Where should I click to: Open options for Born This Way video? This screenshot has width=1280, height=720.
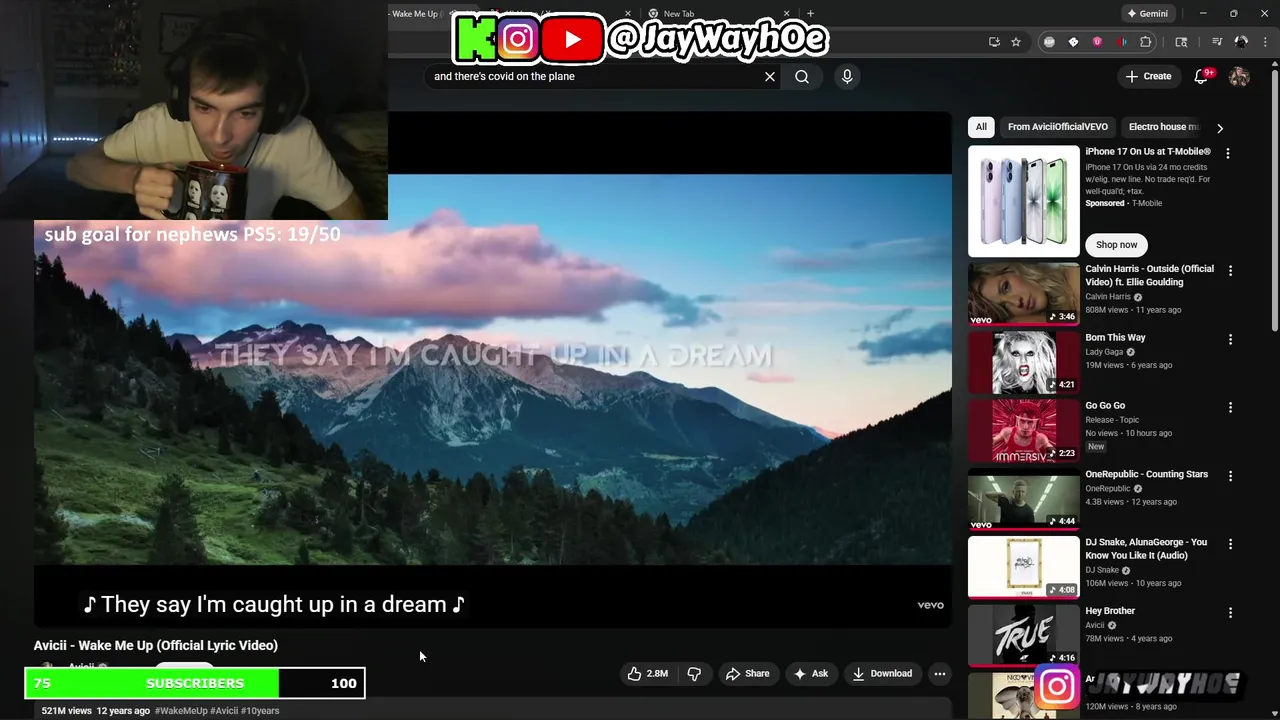tap(1230, 340)
